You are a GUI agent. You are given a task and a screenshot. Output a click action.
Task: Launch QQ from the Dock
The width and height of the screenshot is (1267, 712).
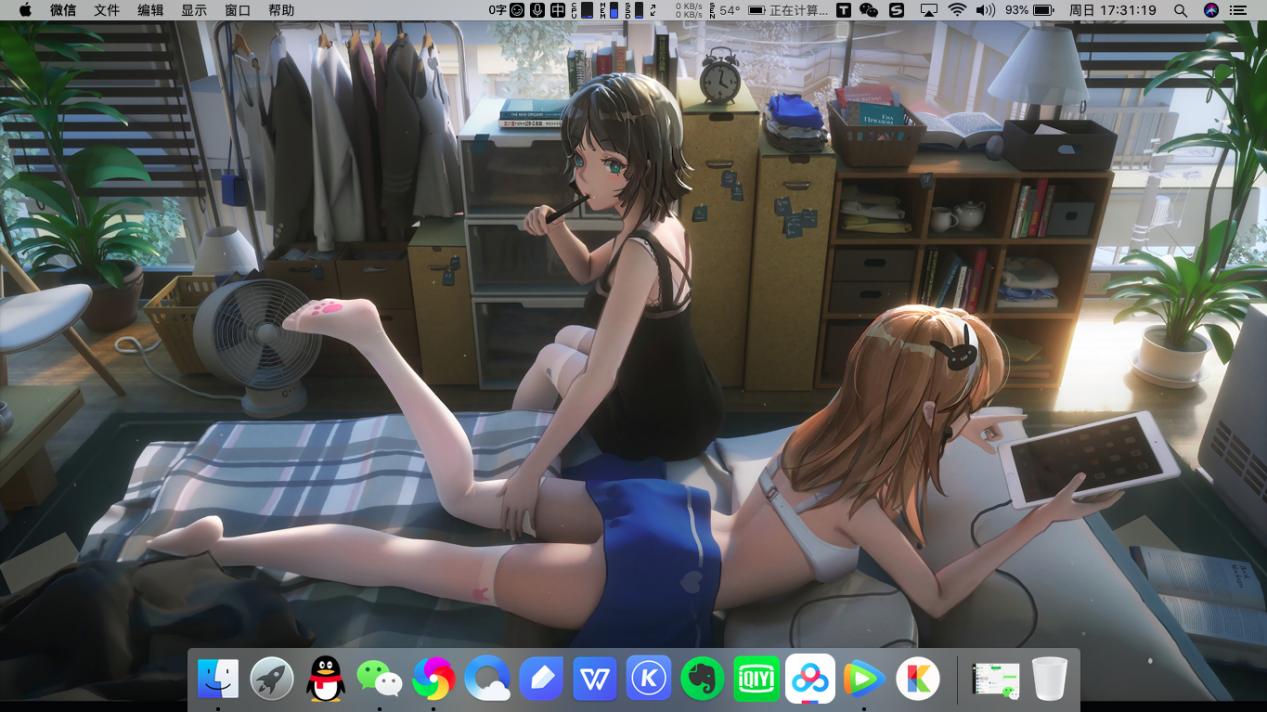point(326,677)
